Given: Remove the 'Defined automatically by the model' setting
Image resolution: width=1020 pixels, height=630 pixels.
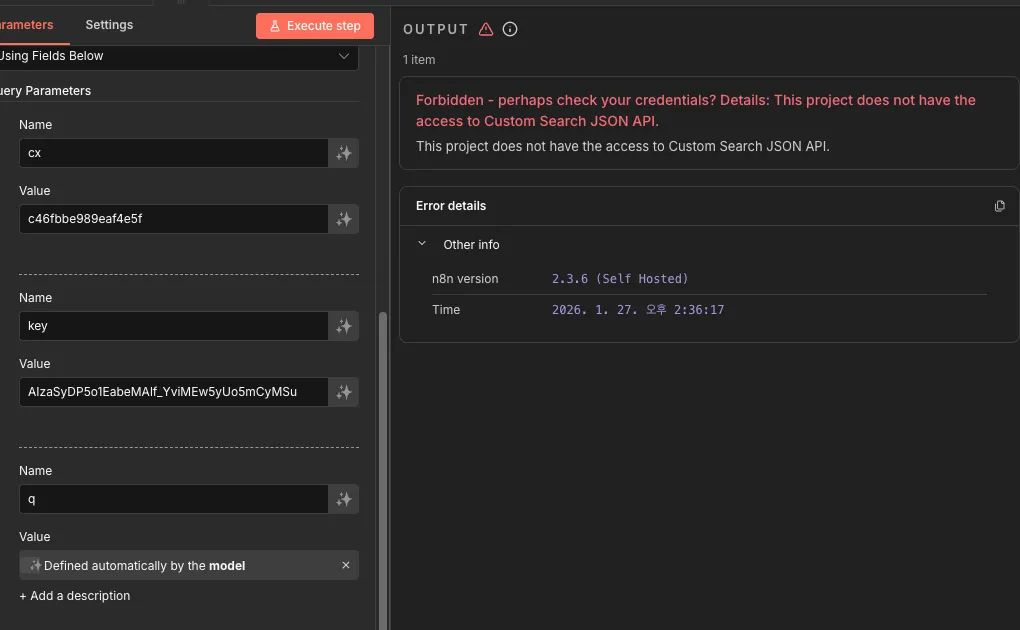Looking at the screenshot, I should [x=346, y=565].
